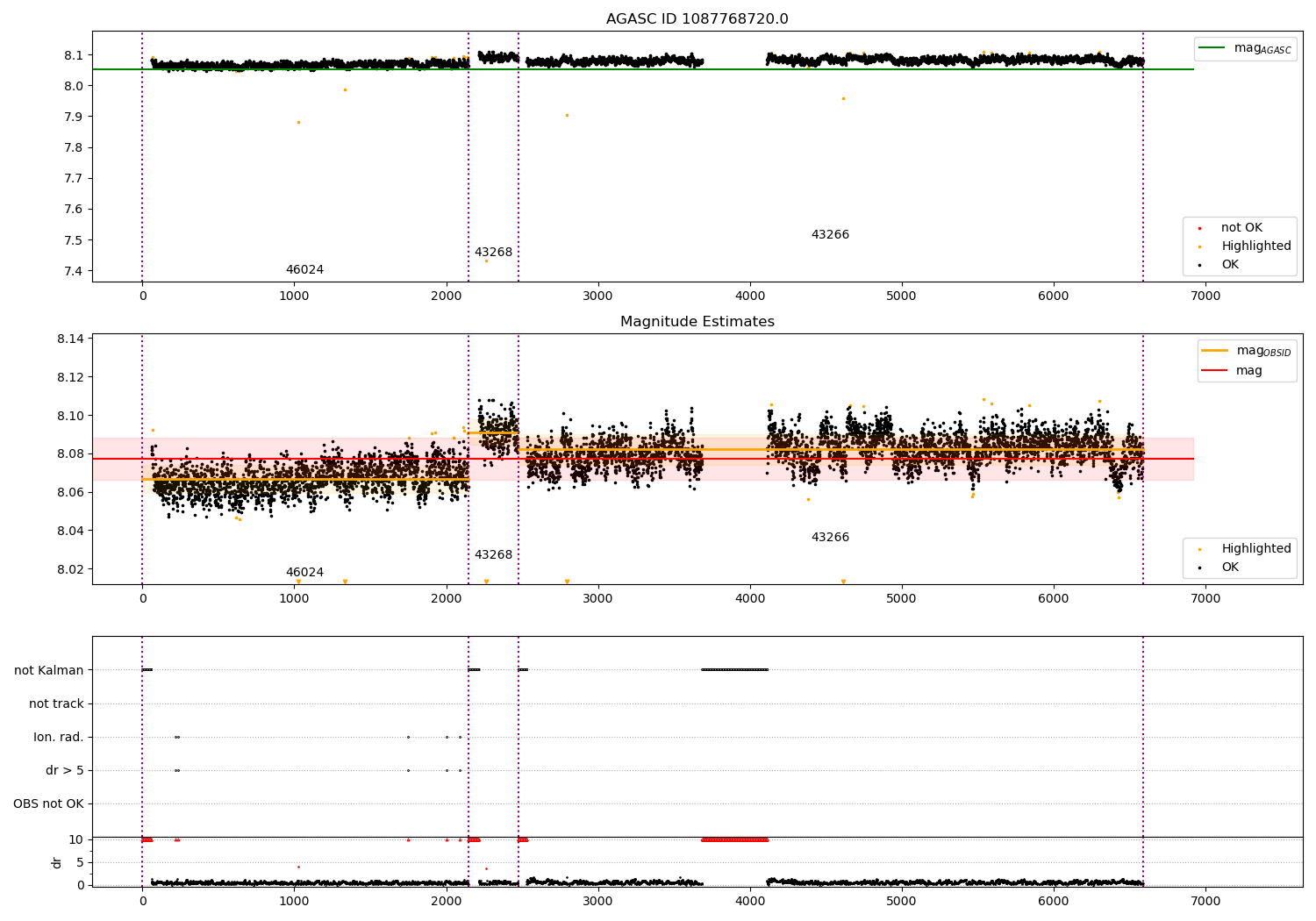
Task: Click the 'Magnitude Estimates' subplot title
Action: pyautogui.click(x=697, y=322)
